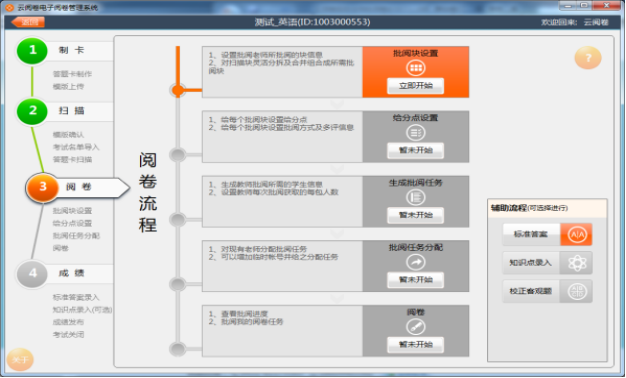Click the 立即开始 button
The height and width of the screenshot is (378, 626).
coord(416,86)
